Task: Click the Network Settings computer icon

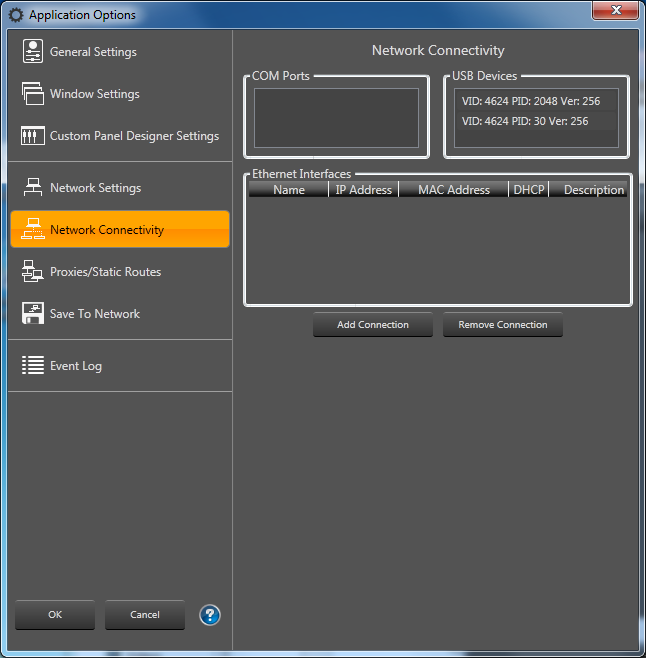Action: (33, 187)
